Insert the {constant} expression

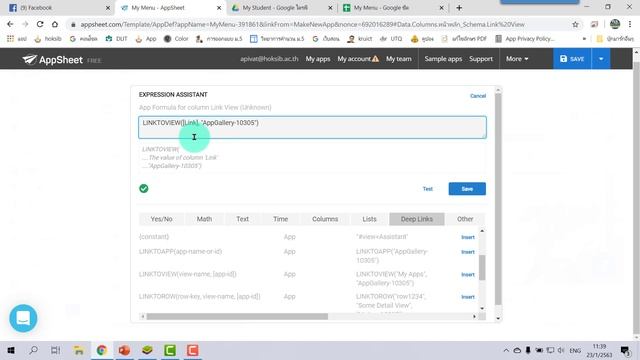point(468,237)
